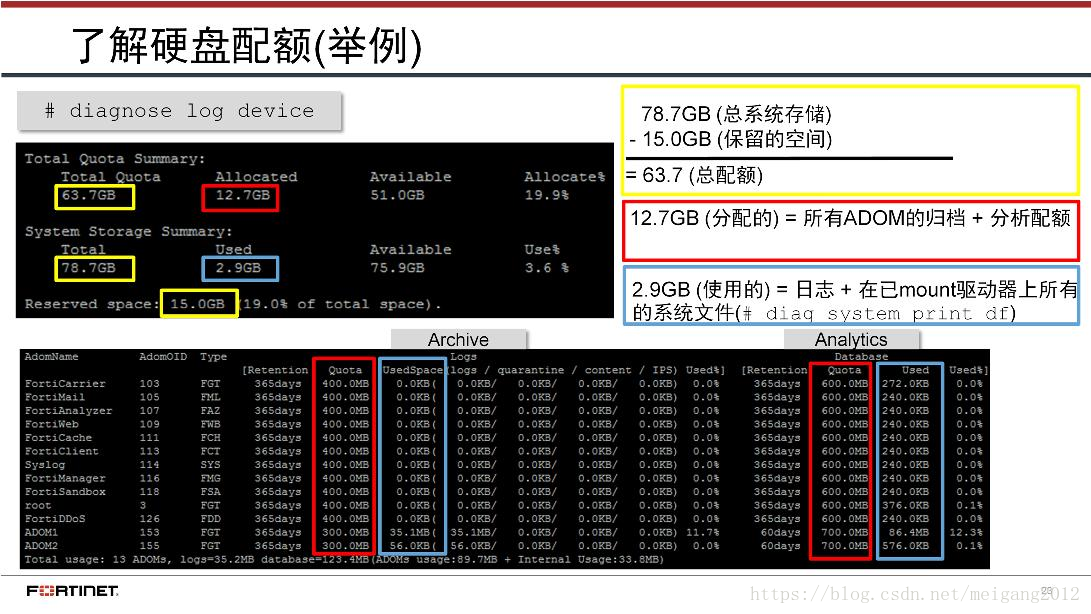Select the FortiManager row name
Screen dimensions: 1091x614
65,478
